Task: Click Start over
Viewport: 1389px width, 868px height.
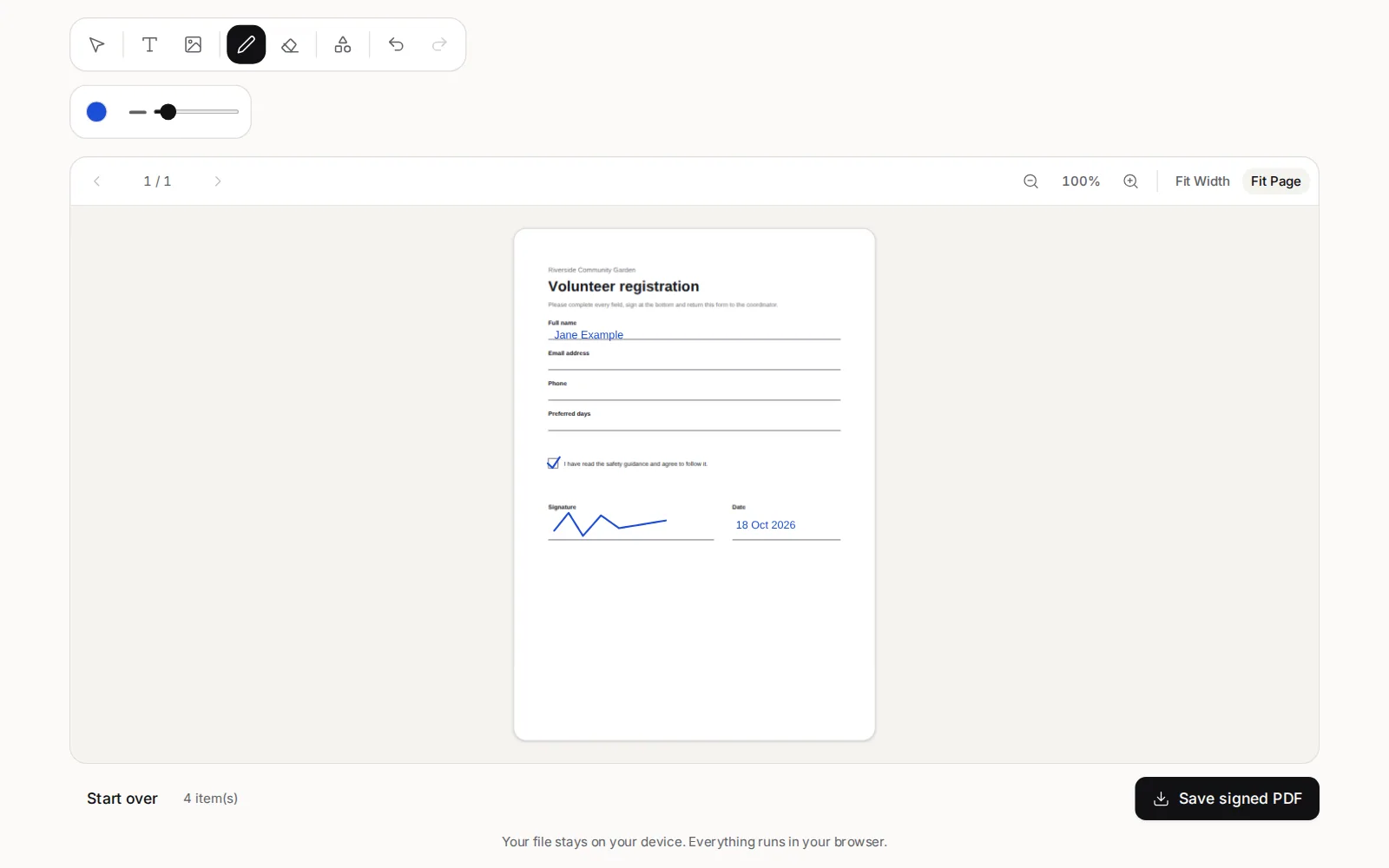Action: (x=122, y=799)
